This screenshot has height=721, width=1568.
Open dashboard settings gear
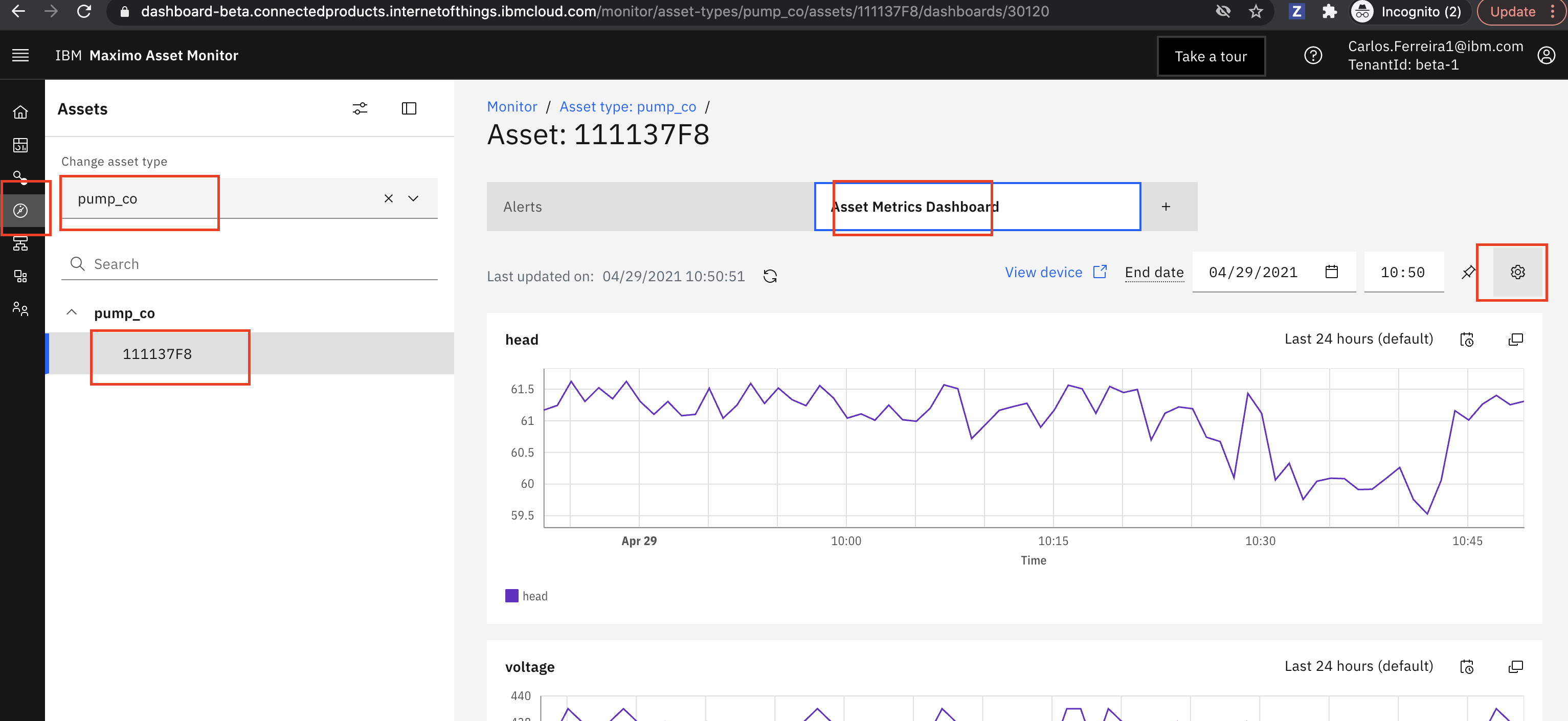tap(1517, 272)
